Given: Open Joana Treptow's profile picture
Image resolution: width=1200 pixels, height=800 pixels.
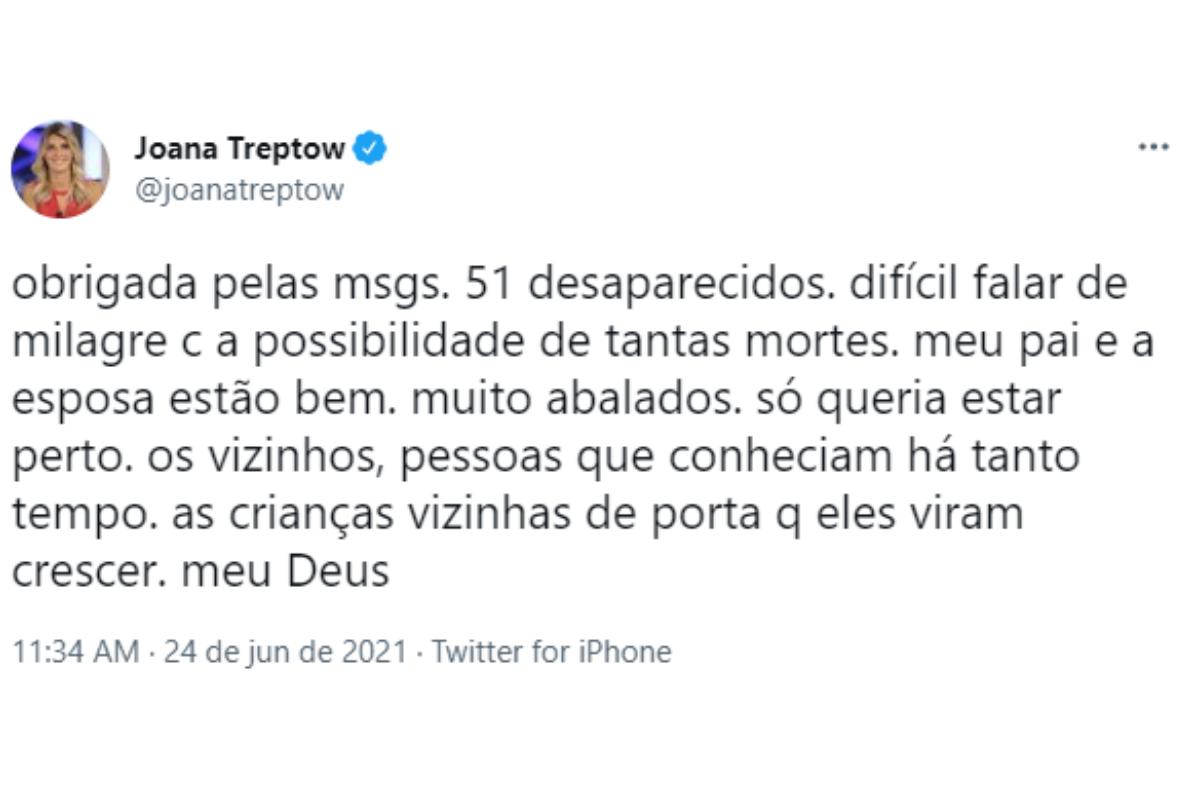Looking at the screenshot, I should coord(60,169).
